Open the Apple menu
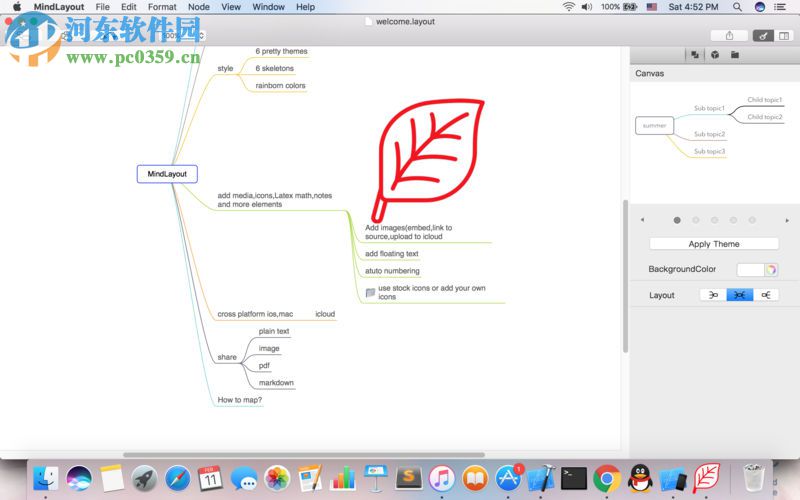The width and height of the screenshot is (800, 500). coord(17,7)
